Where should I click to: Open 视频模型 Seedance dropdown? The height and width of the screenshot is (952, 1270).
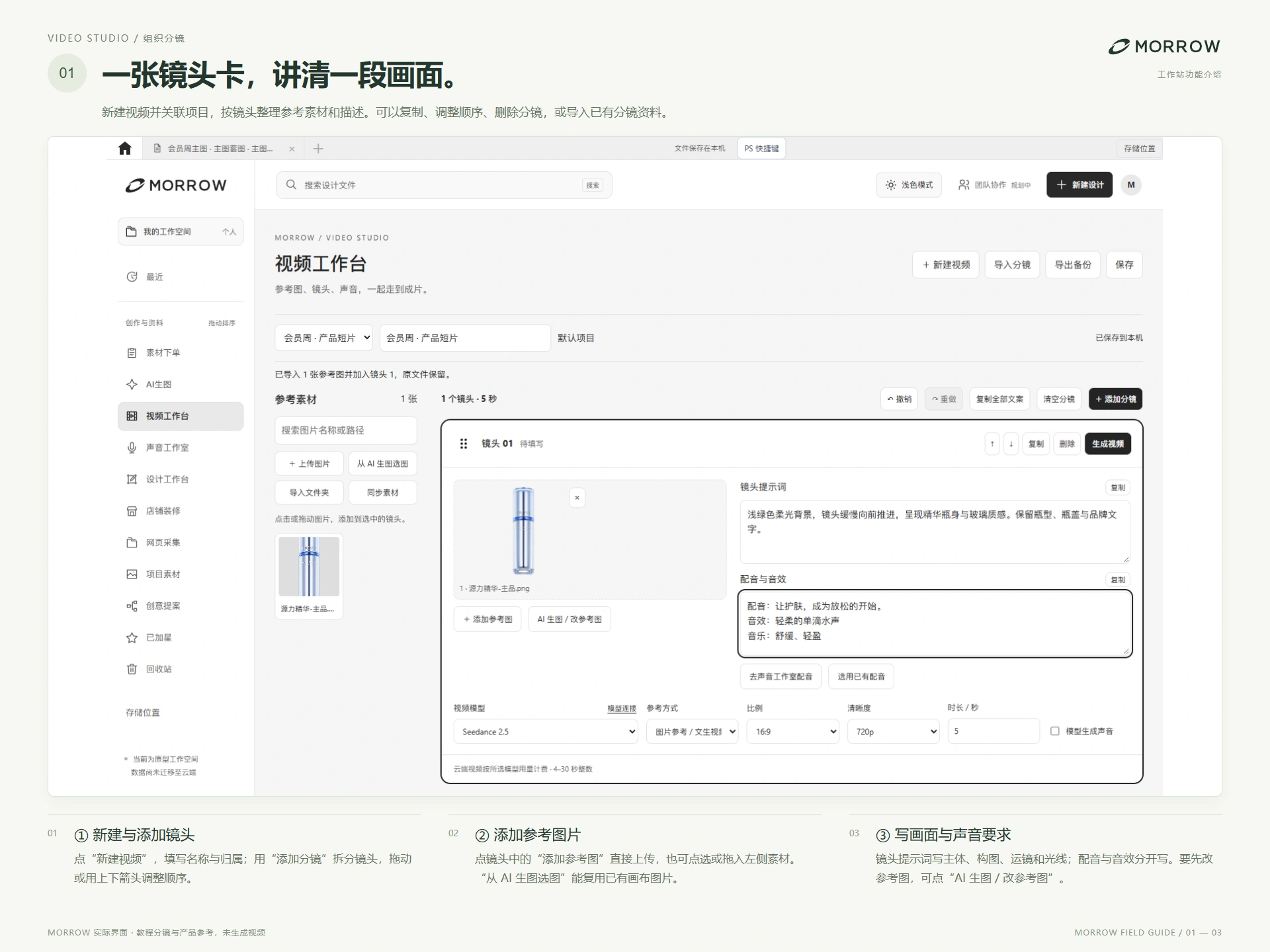pyautogui.click(x=546, y=732)
